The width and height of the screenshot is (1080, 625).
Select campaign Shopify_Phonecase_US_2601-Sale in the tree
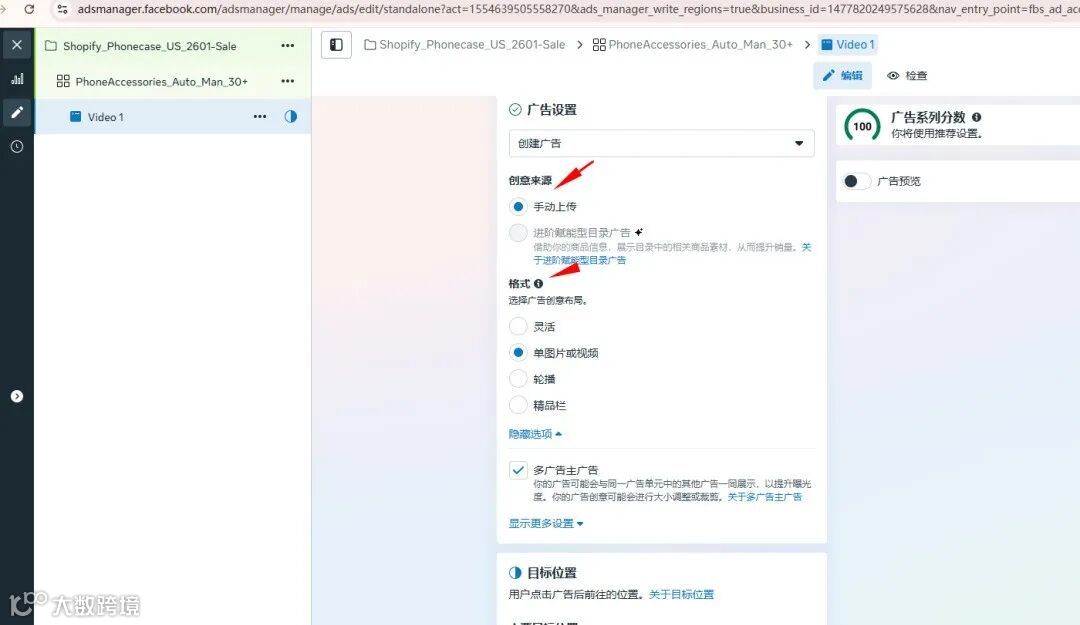149,46
